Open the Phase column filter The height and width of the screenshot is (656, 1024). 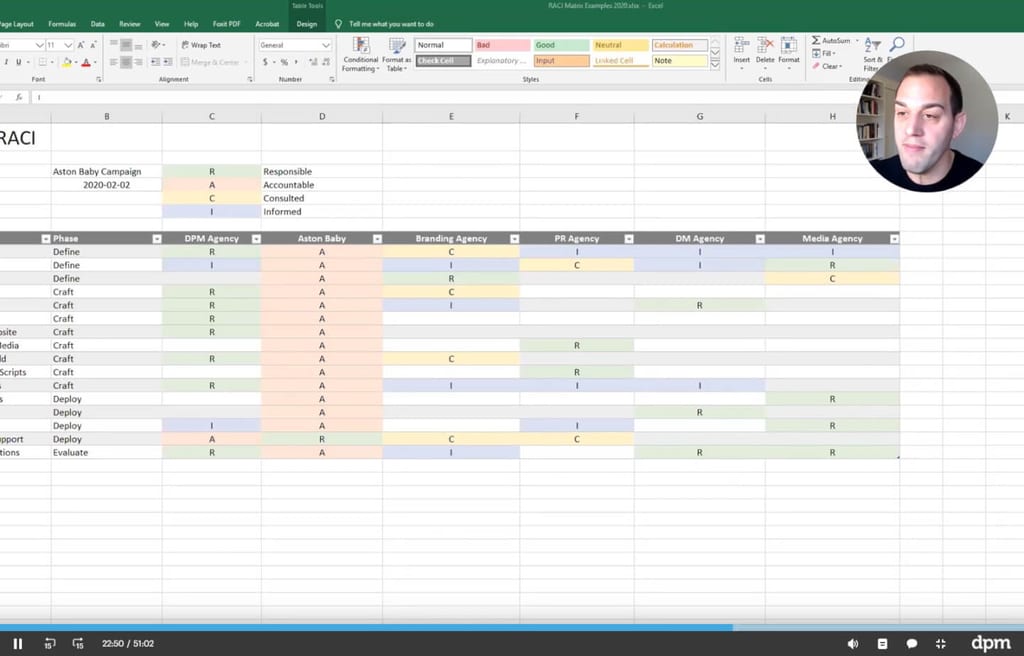coord(157,238)
